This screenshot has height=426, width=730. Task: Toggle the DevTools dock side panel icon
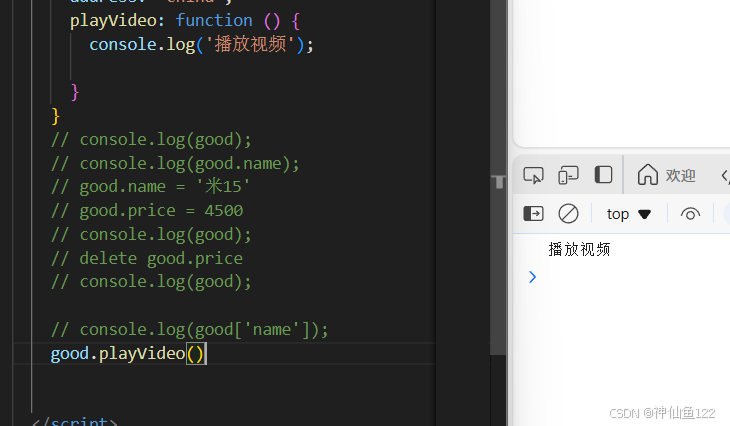click(603, 175)
